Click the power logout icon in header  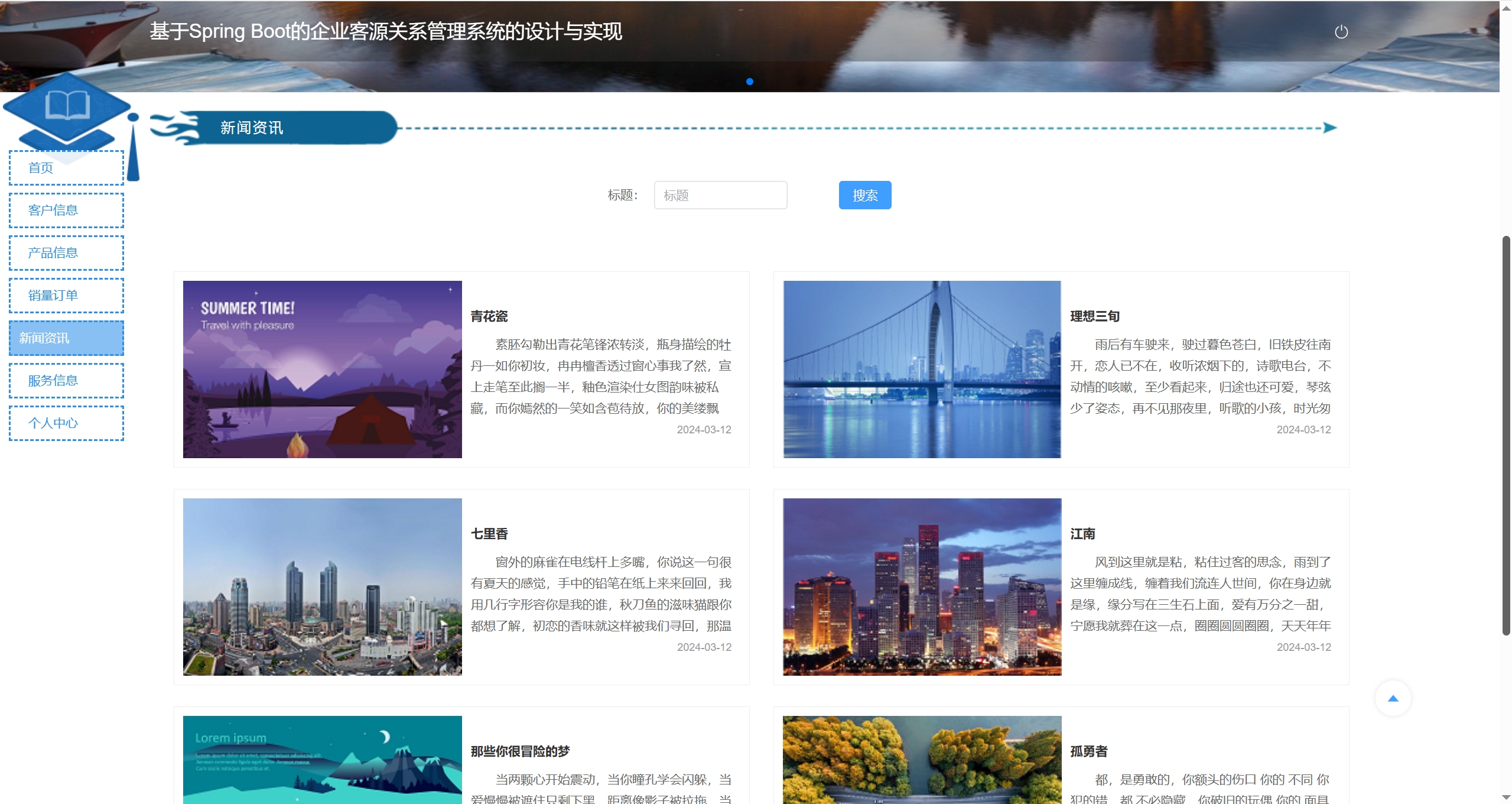pyautogui.click(x=1341, y=32)
